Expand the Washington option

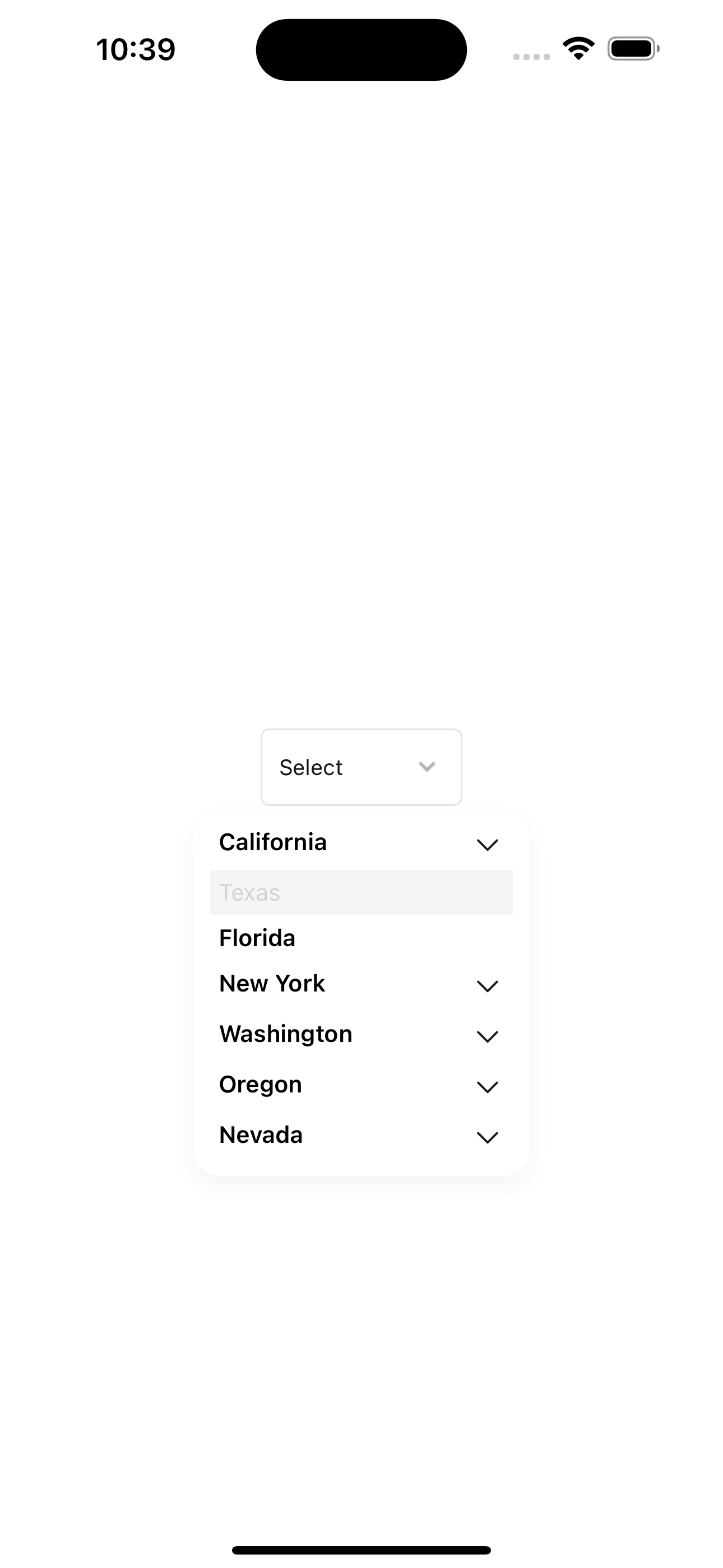tap(488, 1035)
